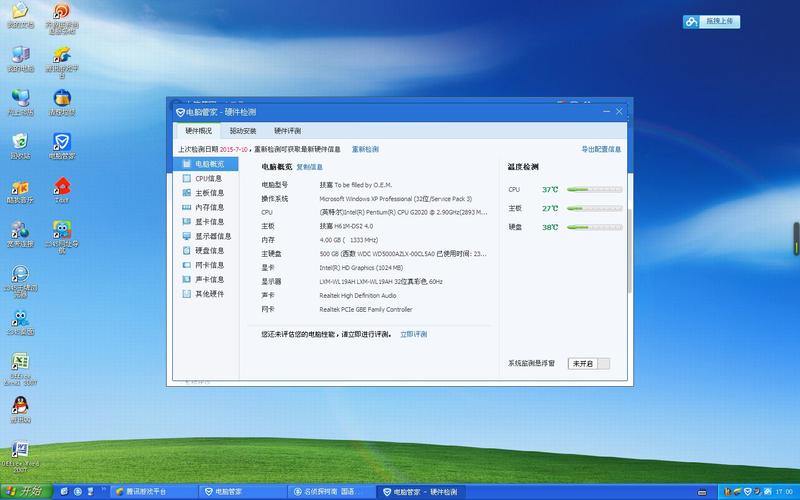Select 声卡信息 in the sidebar
Image resolution: width=800 pixels, height=500 pixels.
pos(205,280)
